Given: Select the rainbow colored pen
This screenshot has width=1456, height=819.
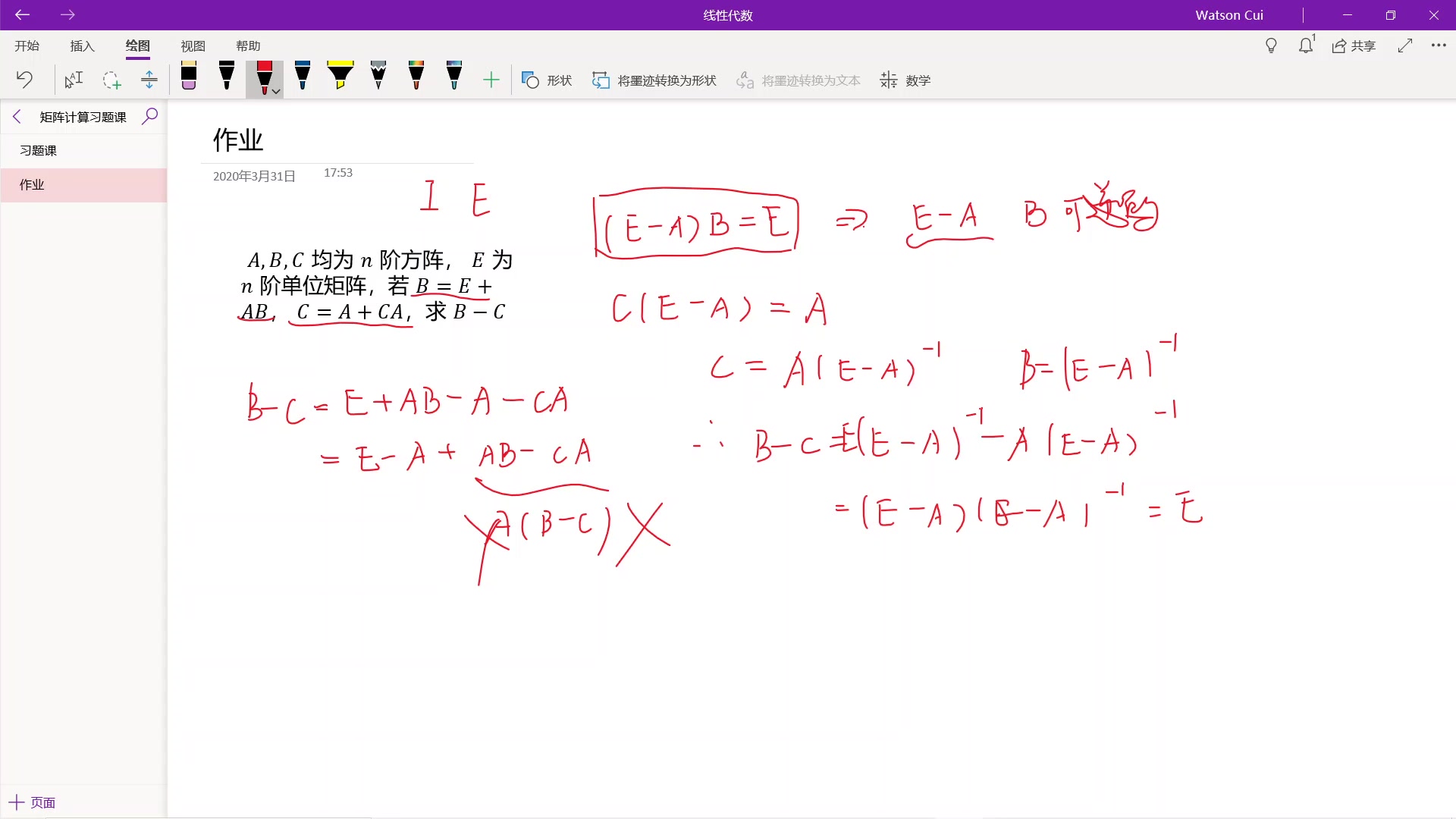Looking at the screenshot, I should [x=416, y=76].
